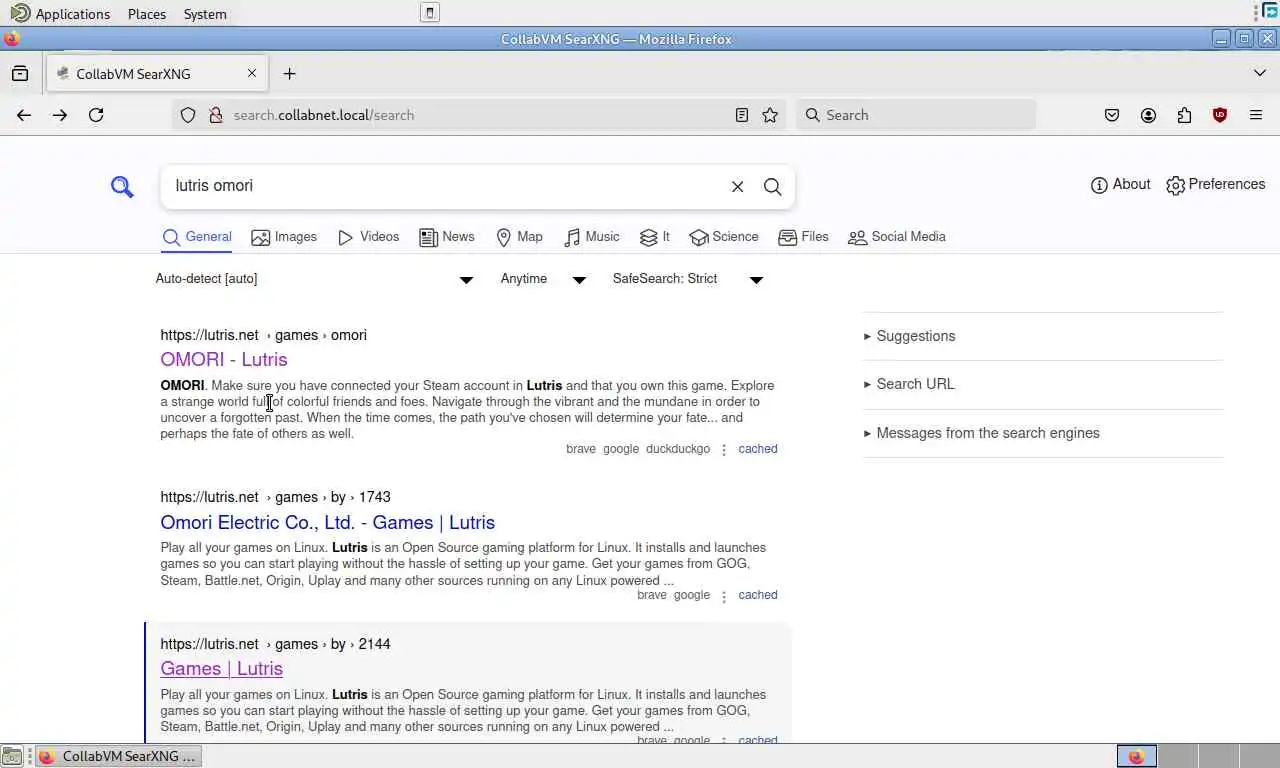Click the SearXNG magnifier logo
1280x768 pixels.
click(x=122, y=186)
